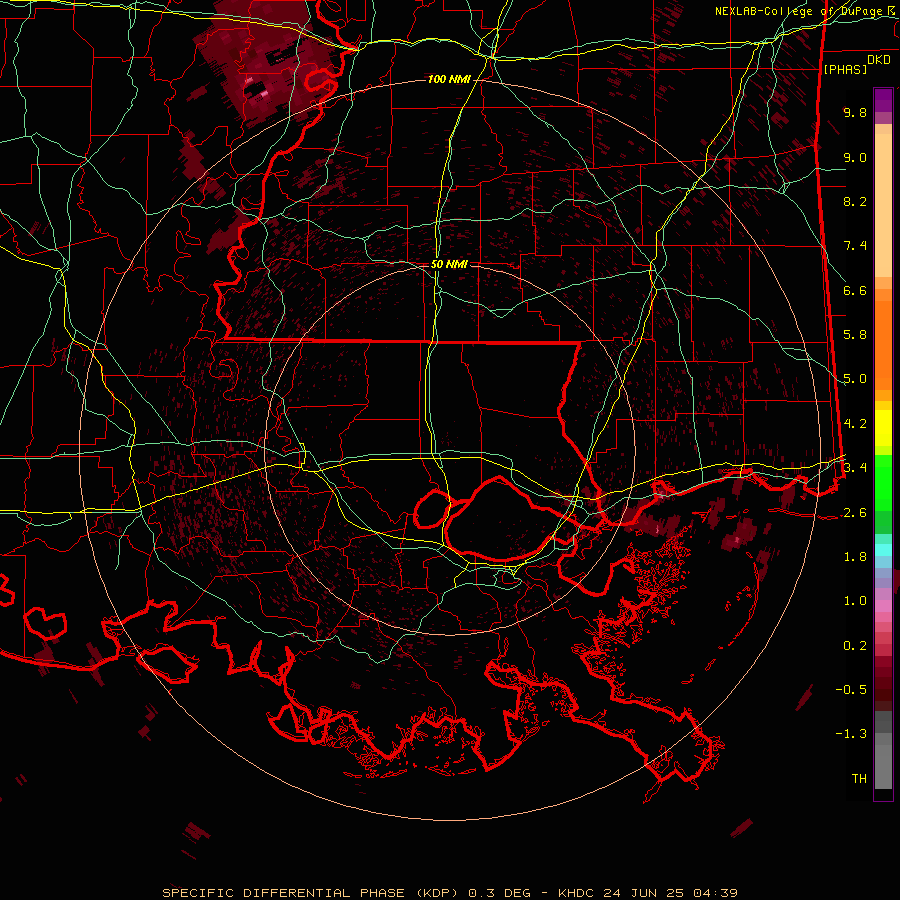Screen dimensions: 900x900
Task: Click the 5.8 value on the color scale
Action: 855,335
